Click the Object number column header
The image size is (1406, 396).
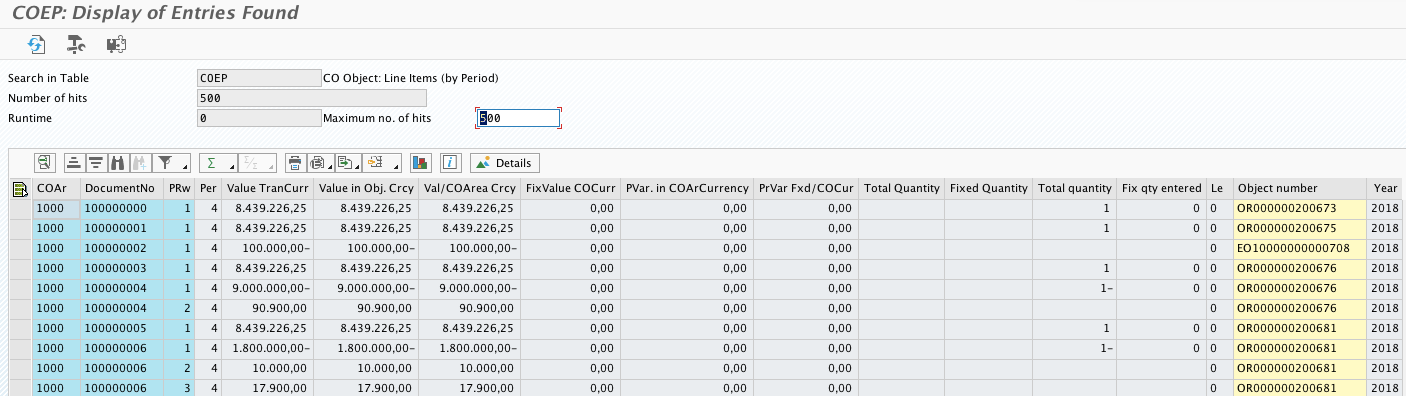point(1299,188)
